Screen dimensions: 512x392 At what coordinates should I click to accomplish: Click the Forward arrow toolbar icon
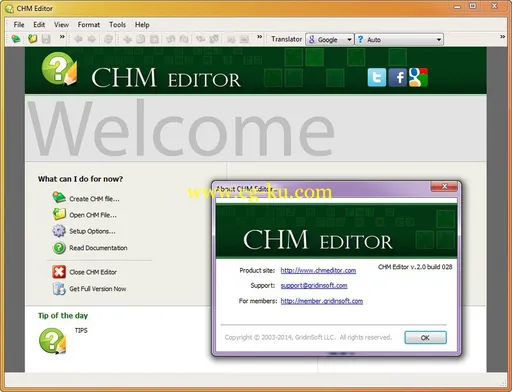tap(92, 39)
